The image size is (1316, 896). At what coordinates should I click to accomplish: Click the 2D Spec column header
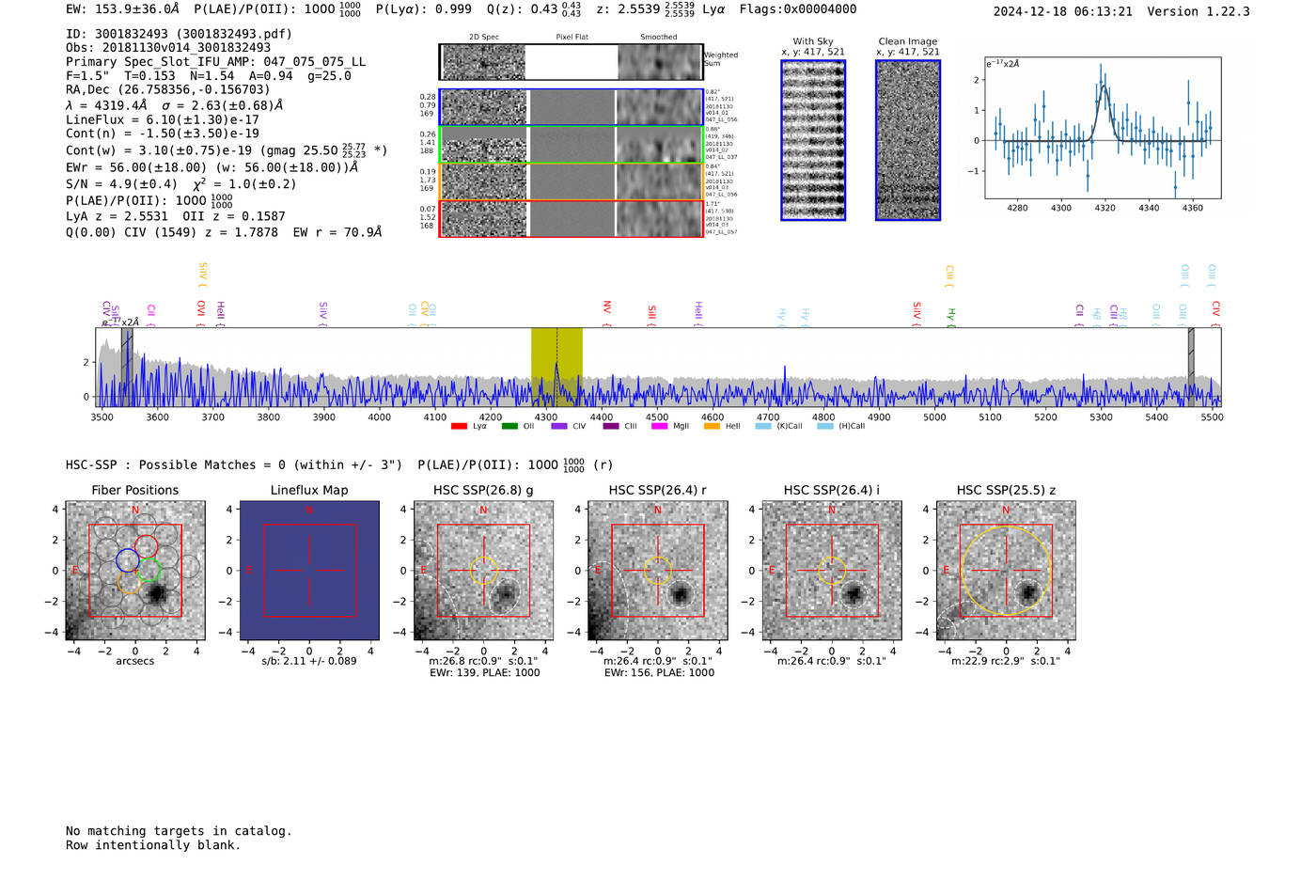(484, 38)
